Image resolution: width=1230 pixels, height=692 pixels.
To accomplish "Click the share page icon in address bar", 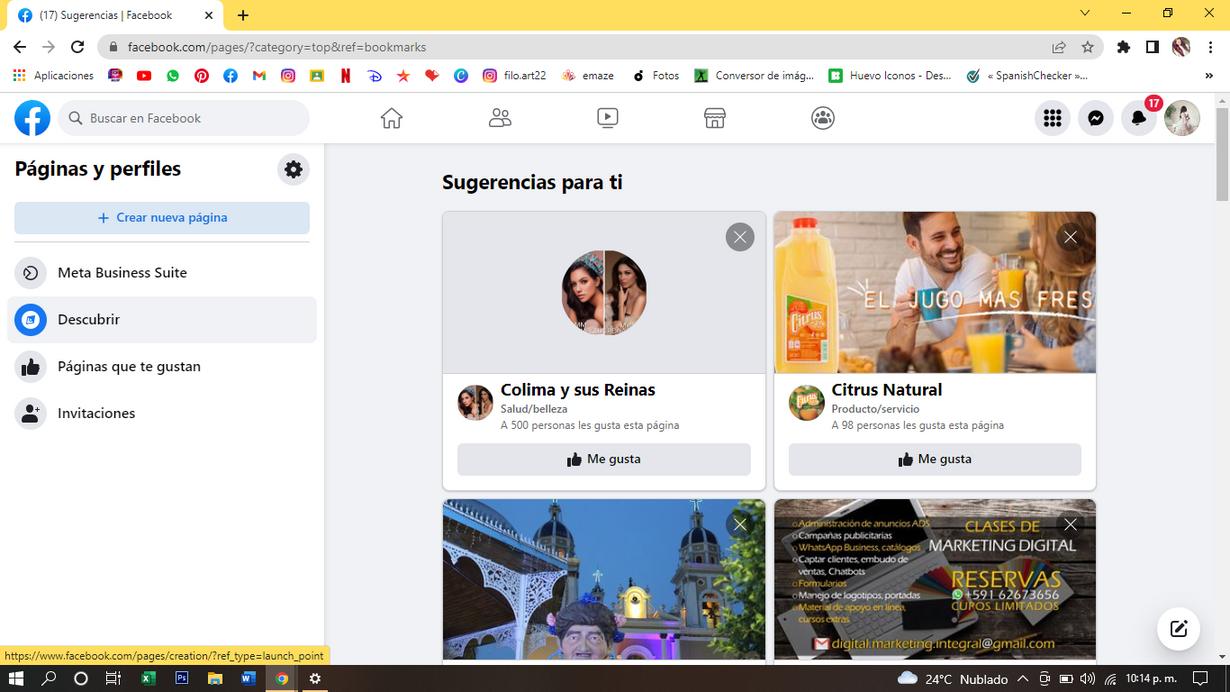I will 1059,47.
